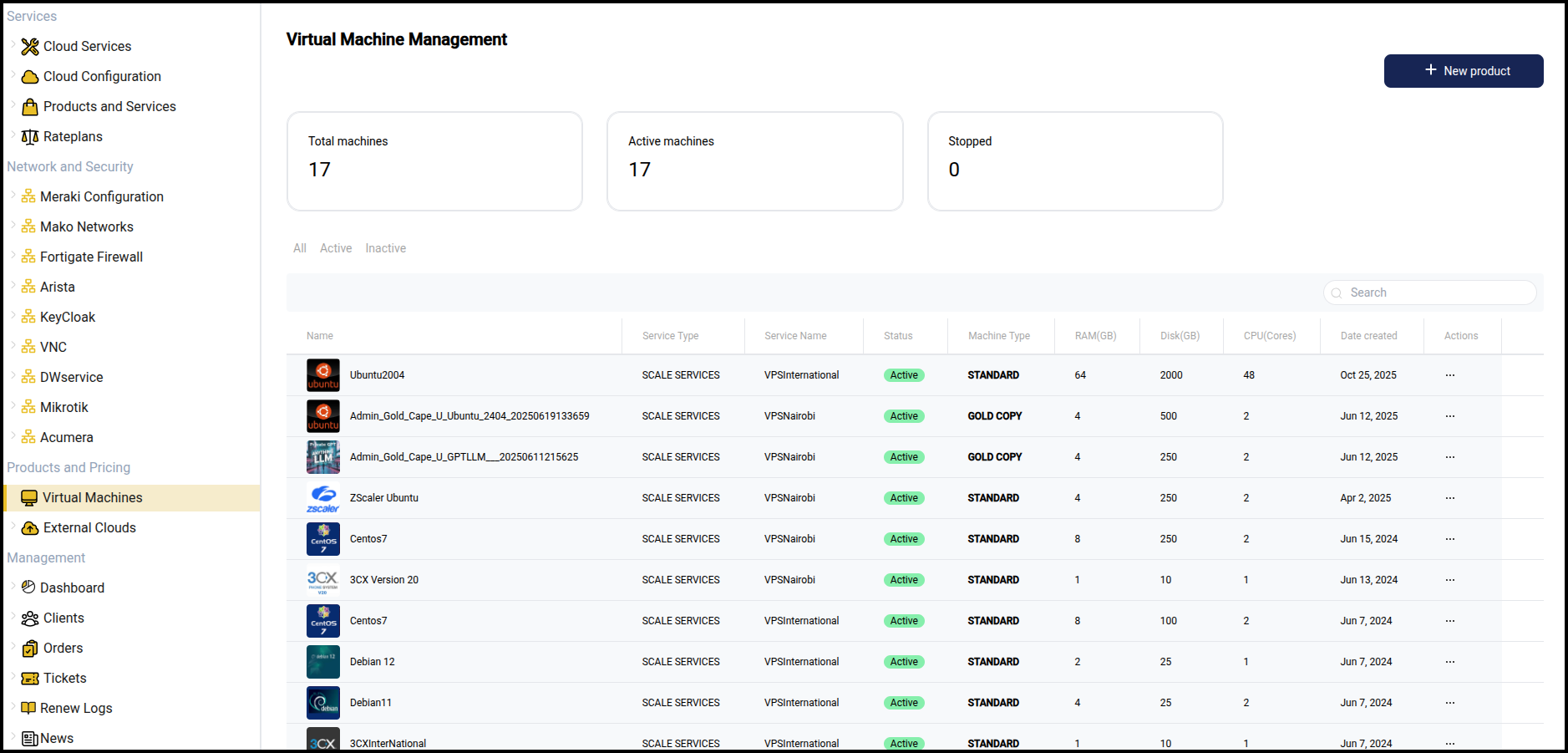This screenshot has height=753, width=1568.
Task: Sort by the Name column header
Action: [320, 336]
